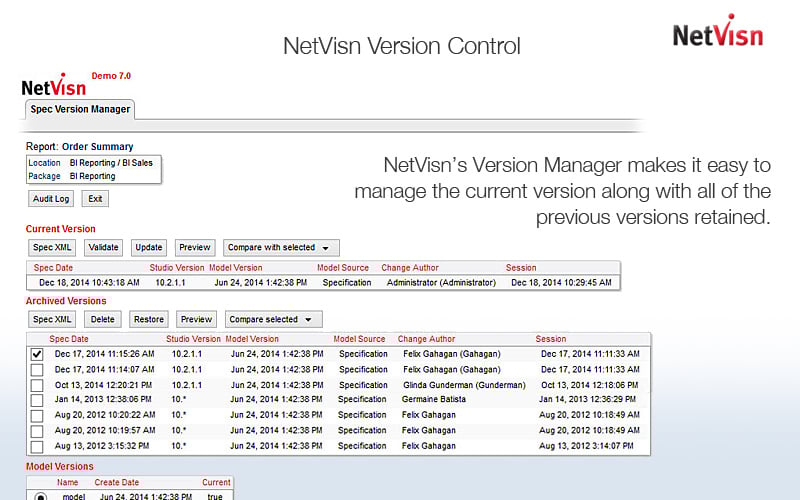Click Administrator (Administrator) author cell
Viewport: 800px width, 500px height.
(x=441, y=282)
